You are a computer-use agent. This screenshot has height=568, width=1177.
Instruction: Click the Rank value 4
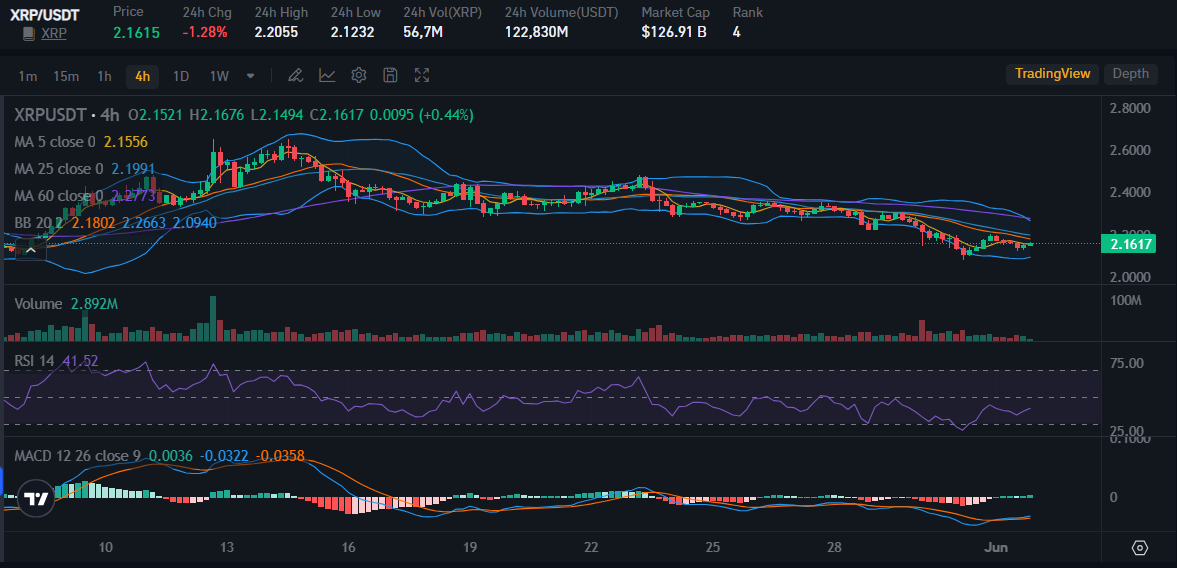pos(736,32)
